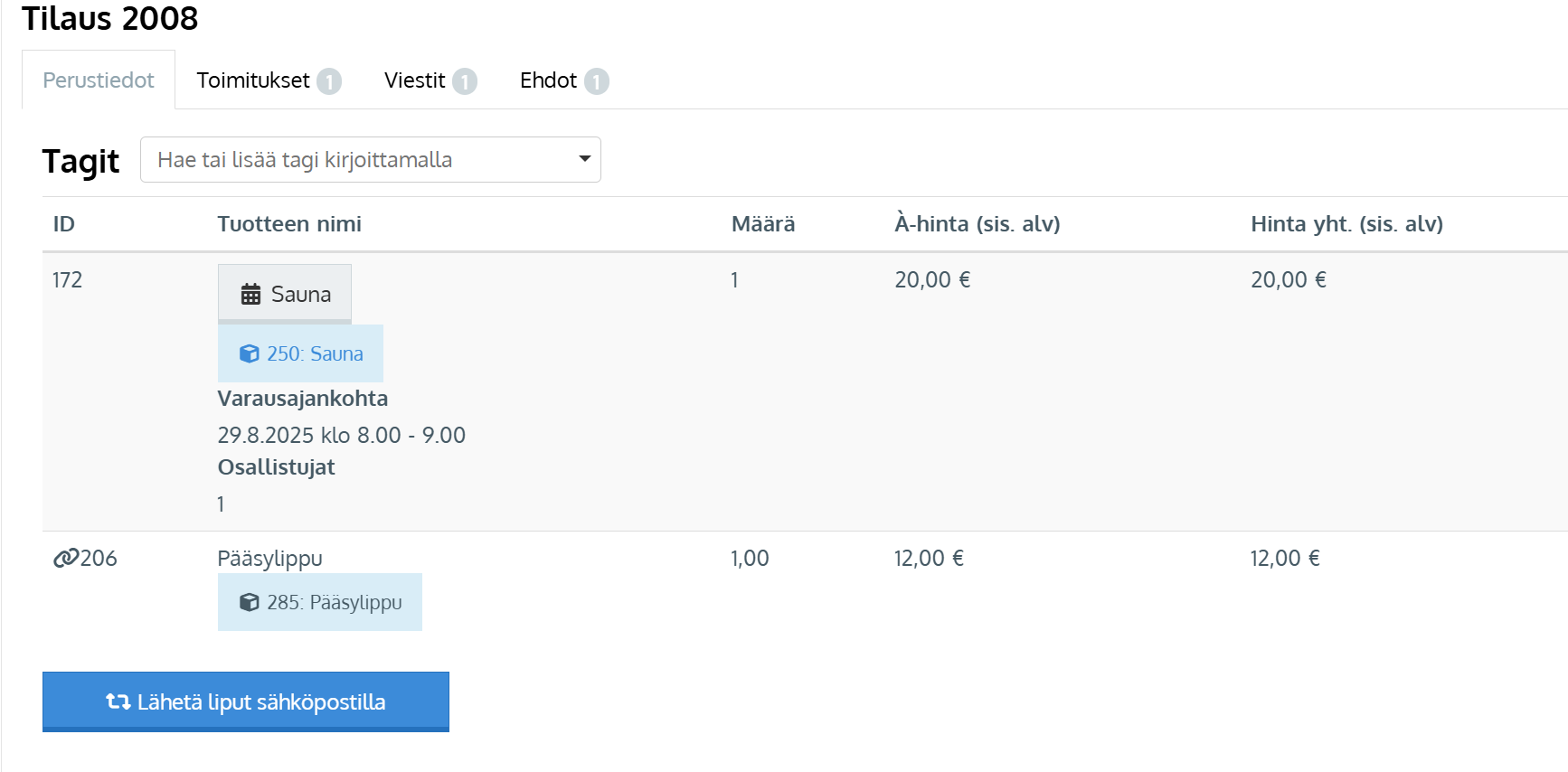Click Lähetä liput sähköpostilla button
The width and height of the screenshot is (1568, 772).
(246, 701)
